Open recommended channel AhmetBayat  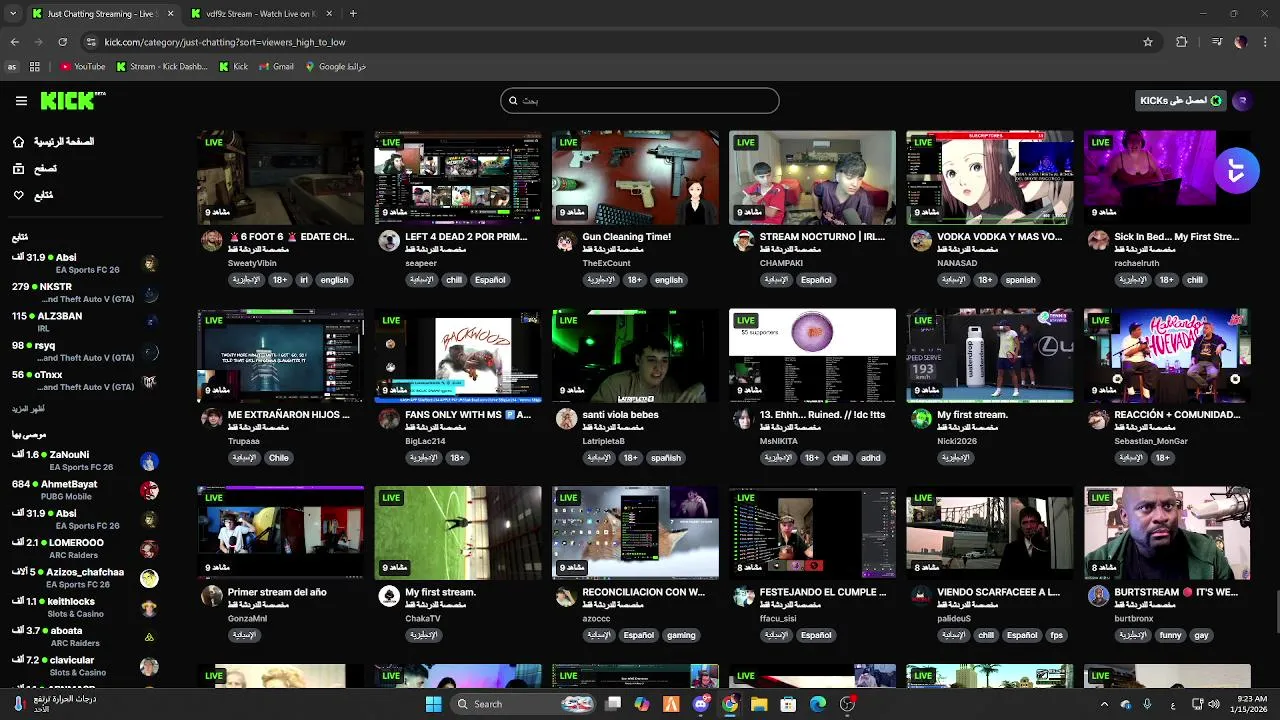tap(85, 490)
